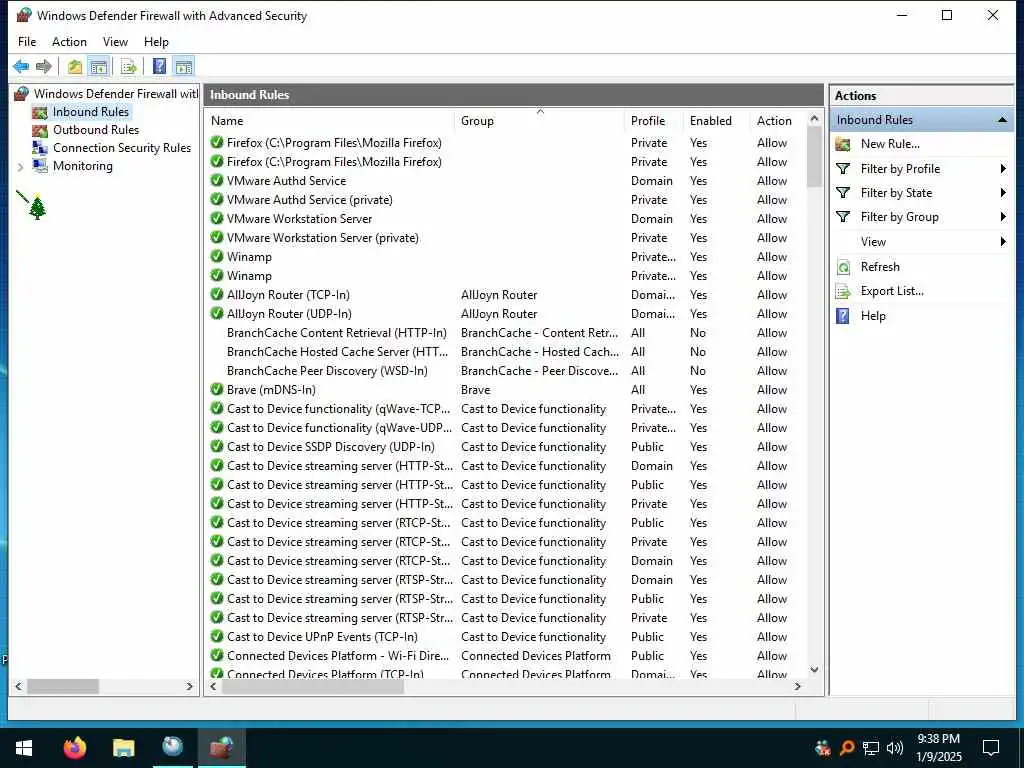Click the rules list vertical scrollbar thumb
1024x768 pixels.
[x=814, y=157]
